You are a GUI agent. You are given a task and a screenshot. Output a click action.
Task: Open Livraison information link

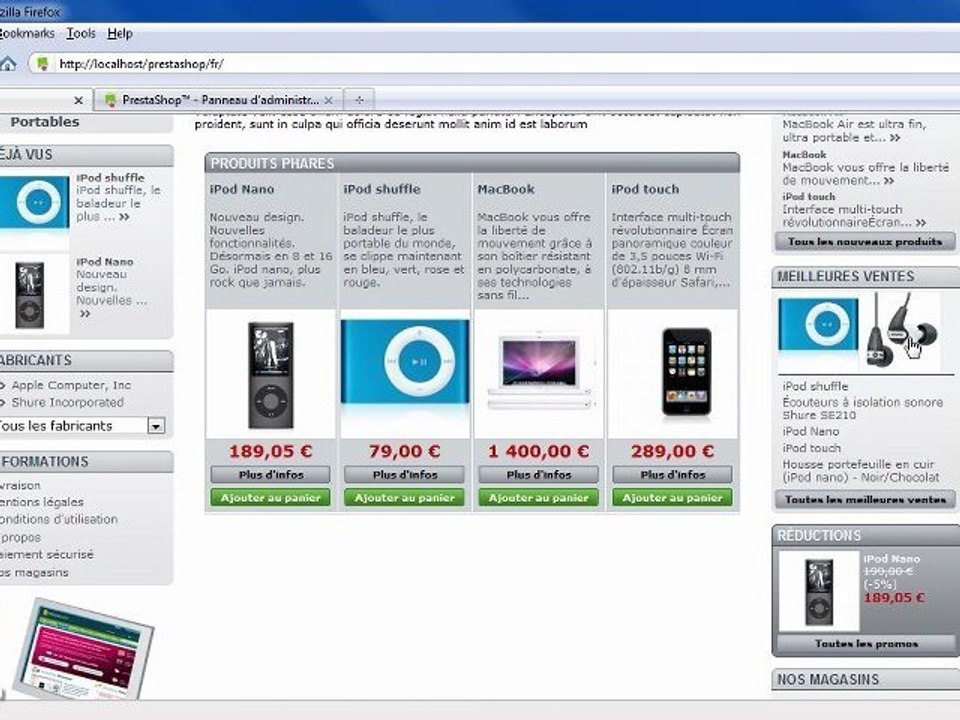tap(20, 485)
